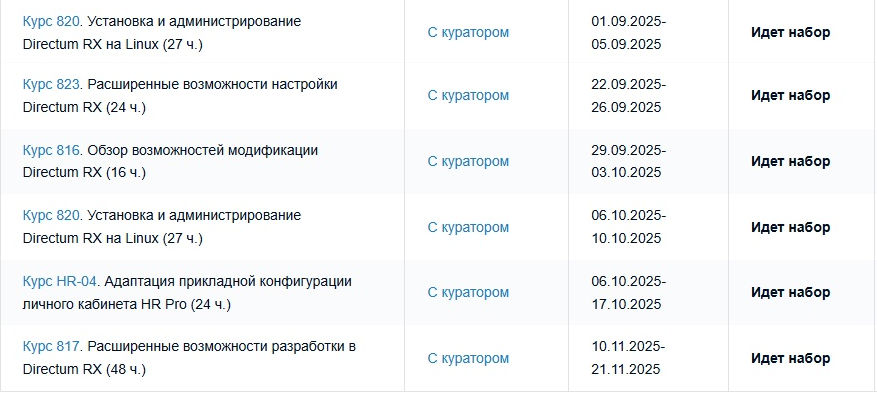The image size is (877, 394).
Task: Click 'Идет набор' status for Курс HR-04
Action: (x=790, y=292)
